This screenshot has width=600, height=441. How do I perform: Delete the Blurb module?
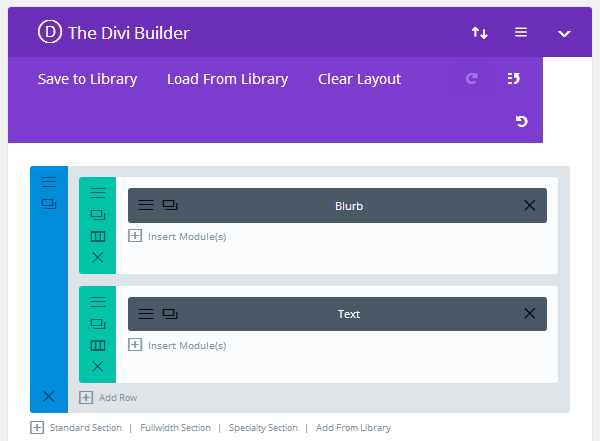(530, 206)
